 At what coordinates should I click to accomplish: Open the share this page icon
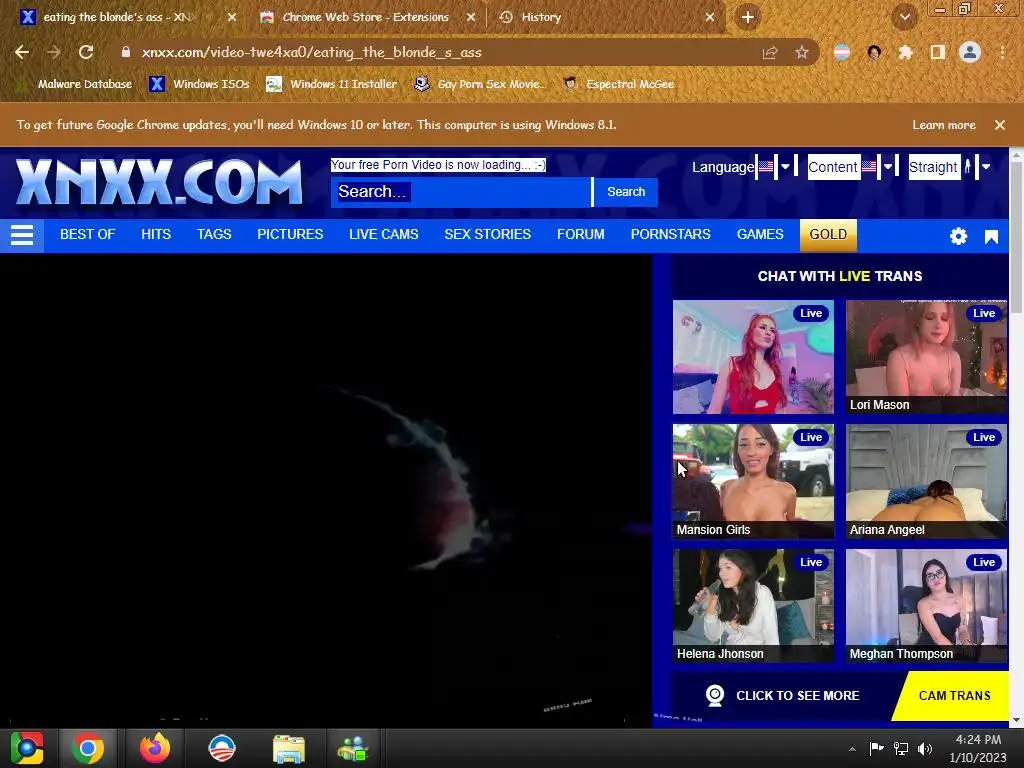tap(770, 53)
